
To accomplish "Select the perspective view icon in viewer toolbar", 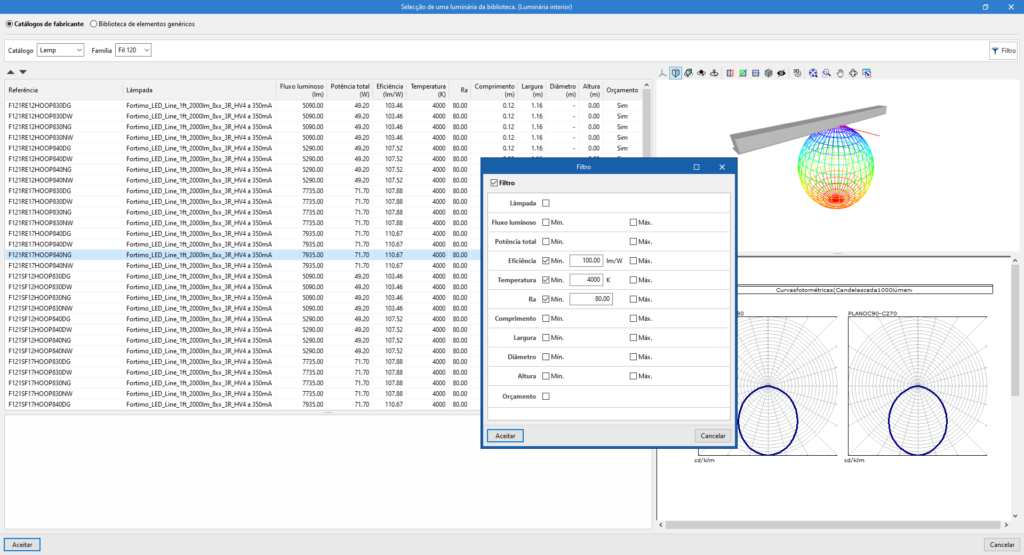I will click(x=676, y=73).
